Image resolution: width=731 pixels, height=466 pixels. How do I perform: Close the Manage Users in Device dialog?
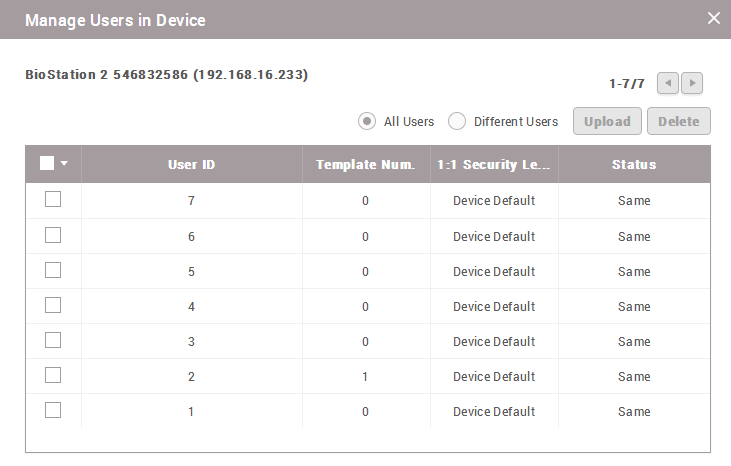(713, 18)
